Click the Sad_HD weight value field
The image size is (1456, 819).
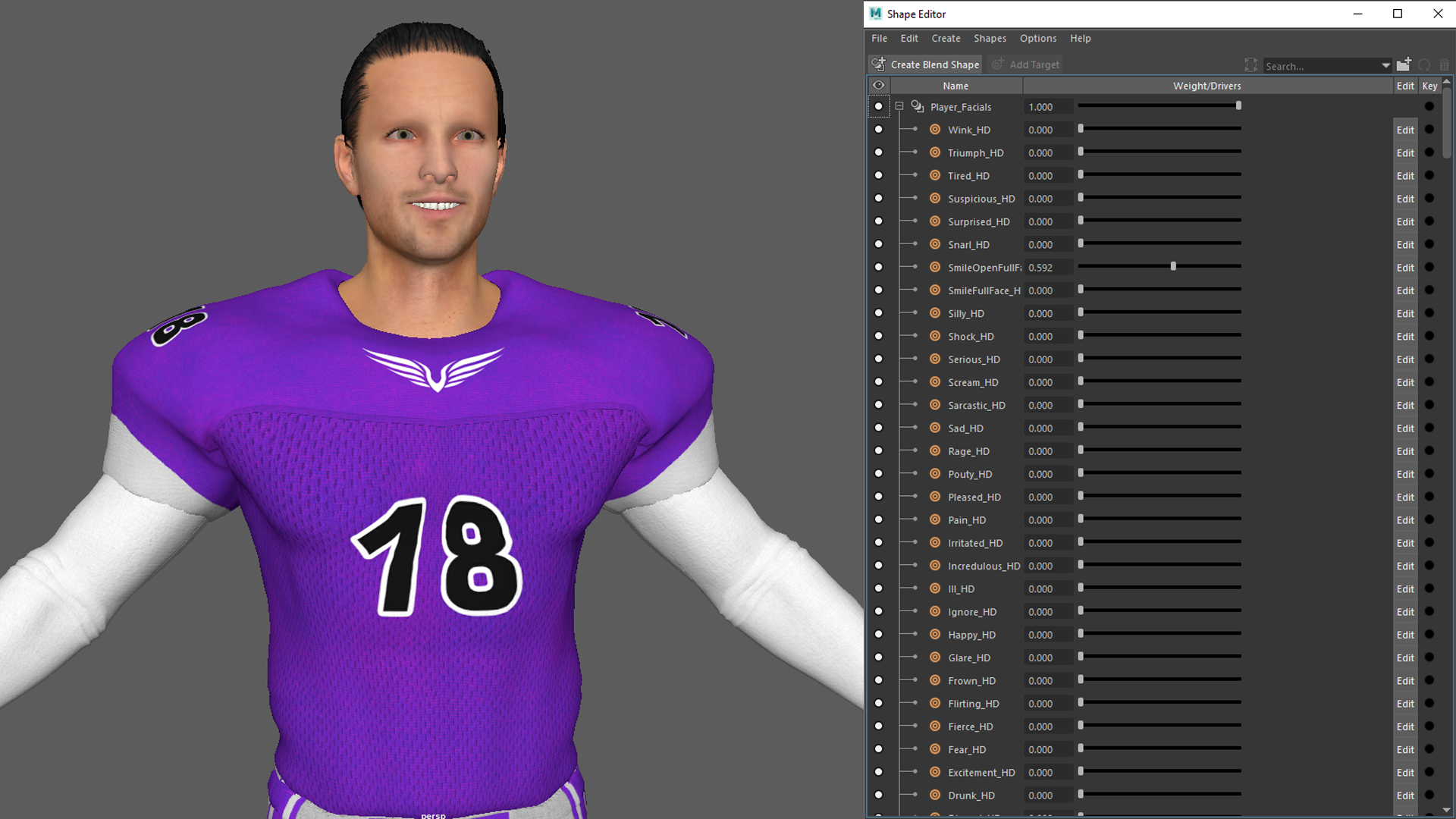[1047, 428]
